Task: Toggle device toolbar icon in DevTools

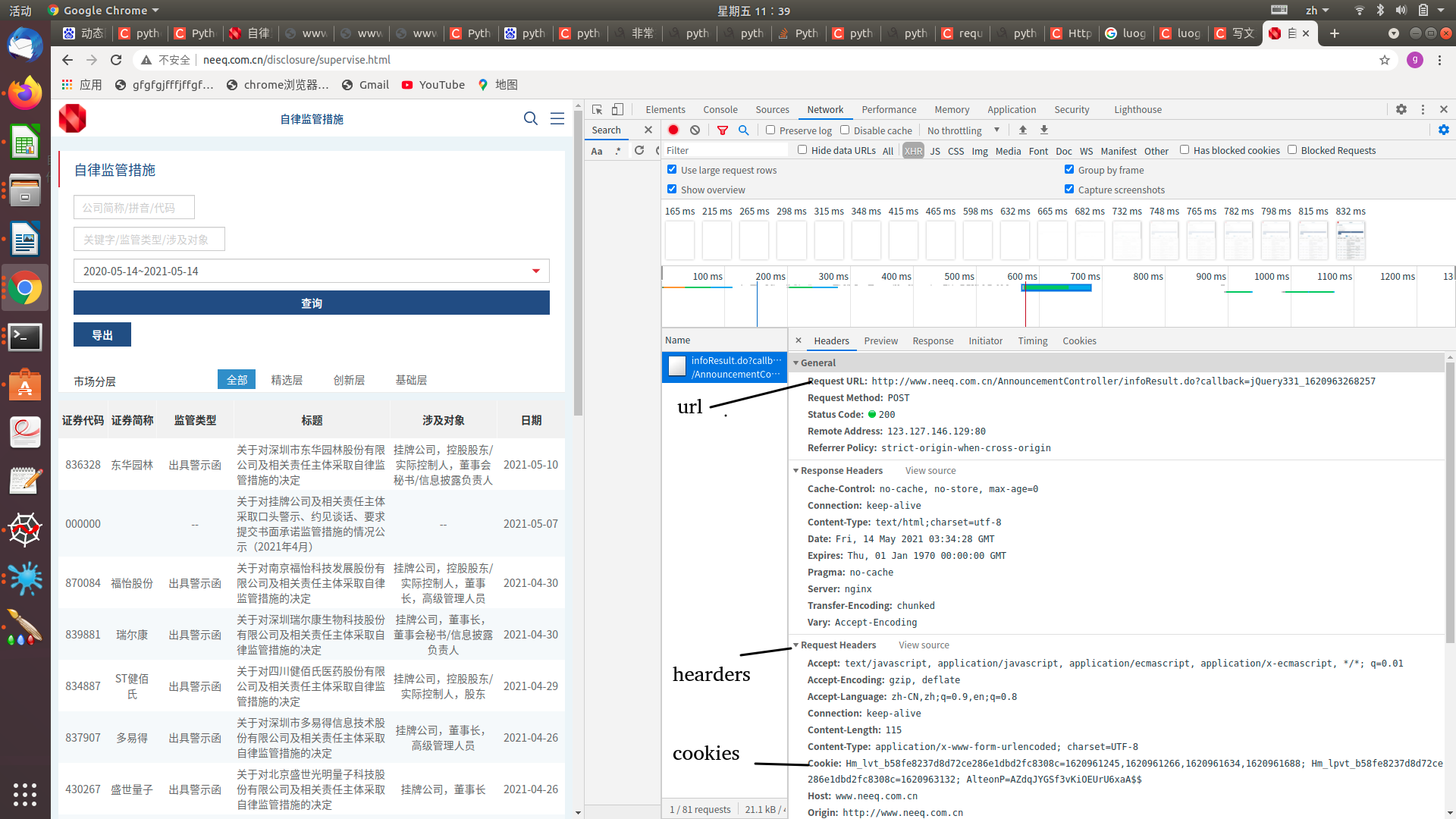Action: click(x=617, y=109)
